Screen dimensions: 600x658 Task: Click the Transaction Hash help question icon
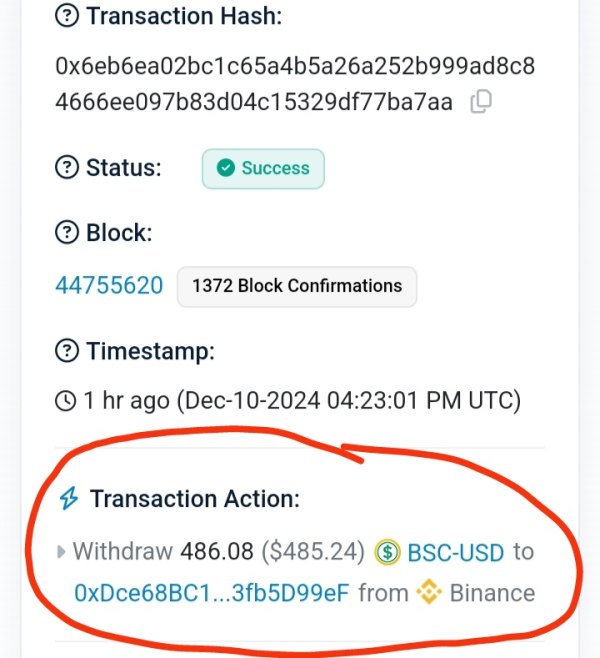pyautogui.click(x=67, y=16)
